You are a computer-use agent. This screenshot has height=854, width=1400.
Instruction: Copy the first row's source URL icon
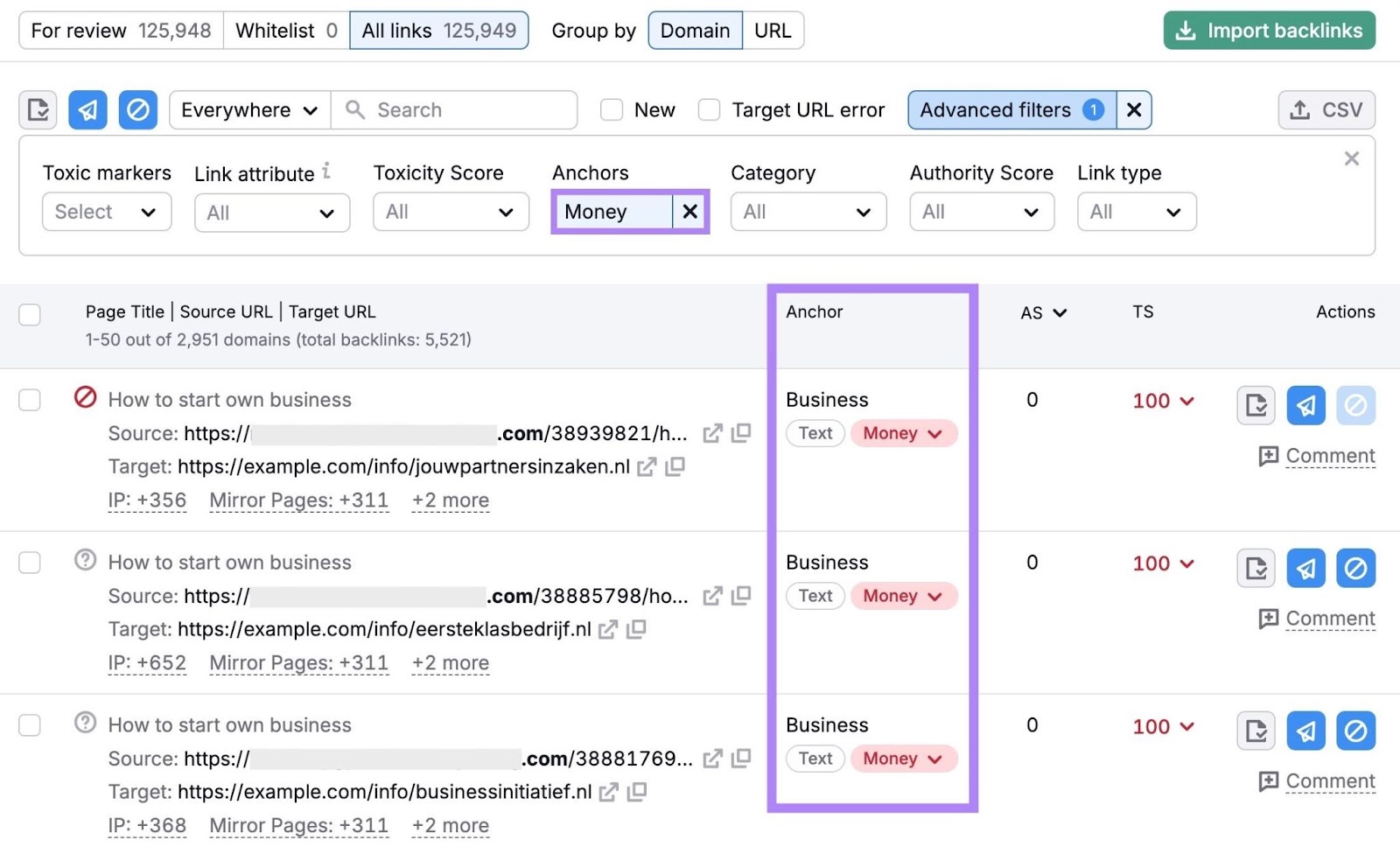(740, 433)
